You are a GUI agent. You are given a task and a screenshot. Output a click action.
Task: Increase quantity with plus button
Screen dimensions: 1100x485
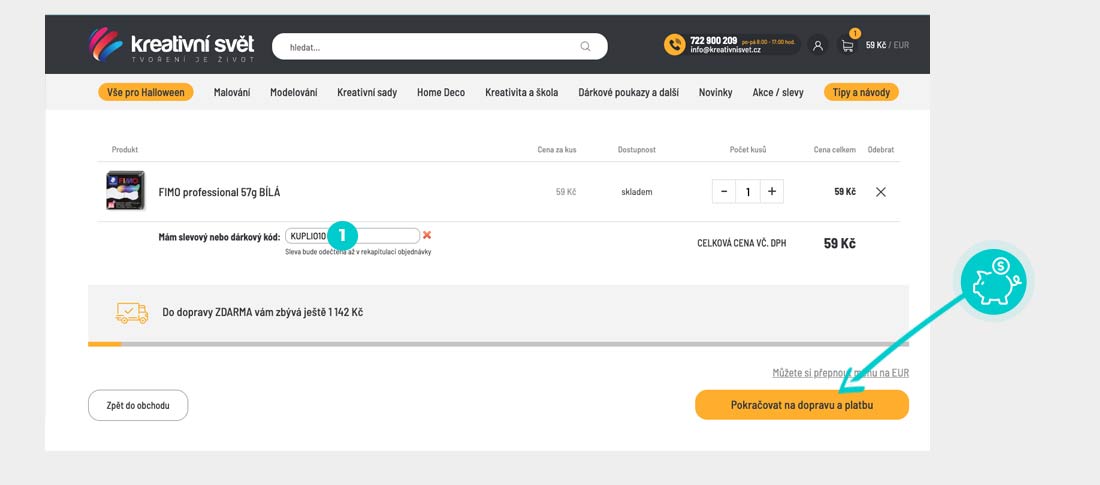tap(771, 191)
